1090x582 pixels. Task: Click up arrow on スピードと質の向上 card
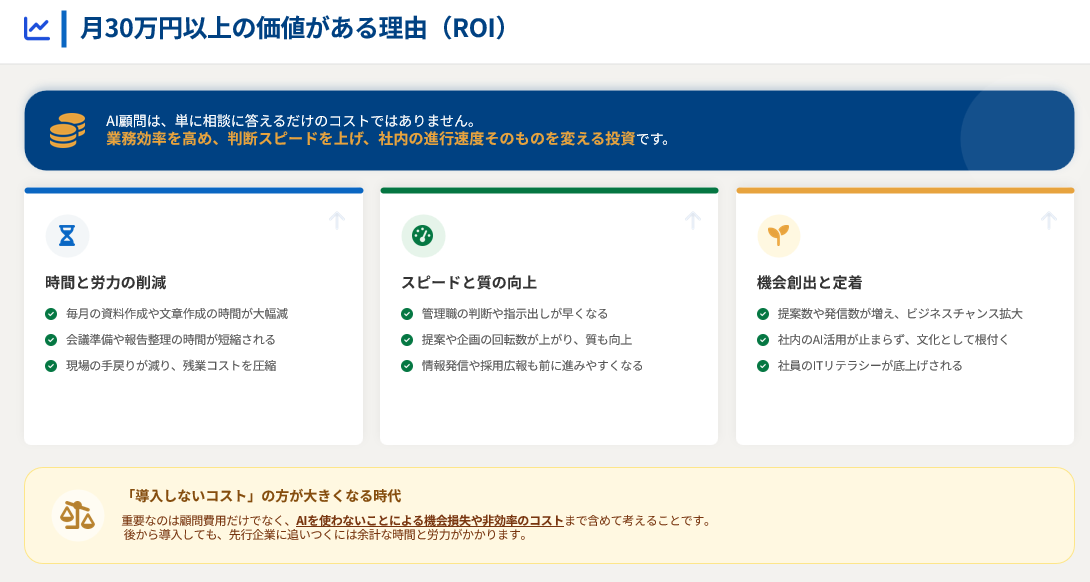click(x=693, y=220)
